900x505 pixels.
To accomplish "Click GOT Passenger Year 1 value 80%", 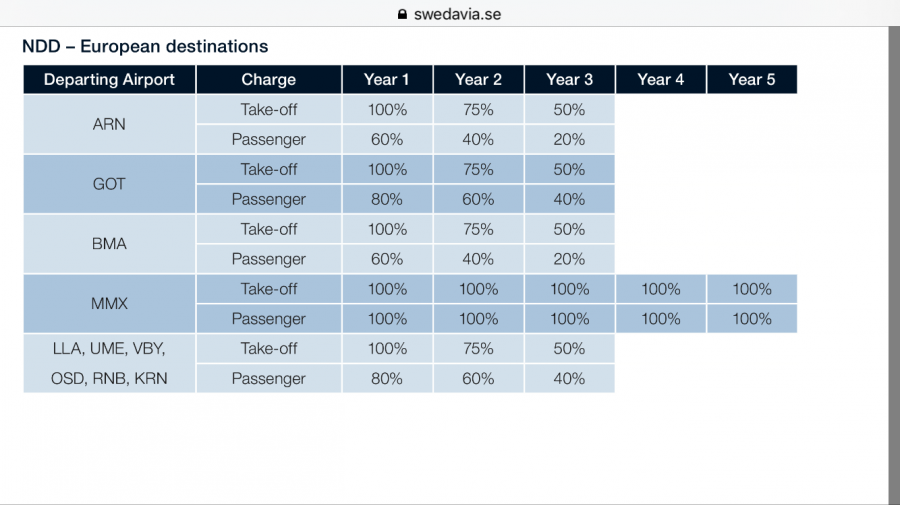I will tap(386, 199).
